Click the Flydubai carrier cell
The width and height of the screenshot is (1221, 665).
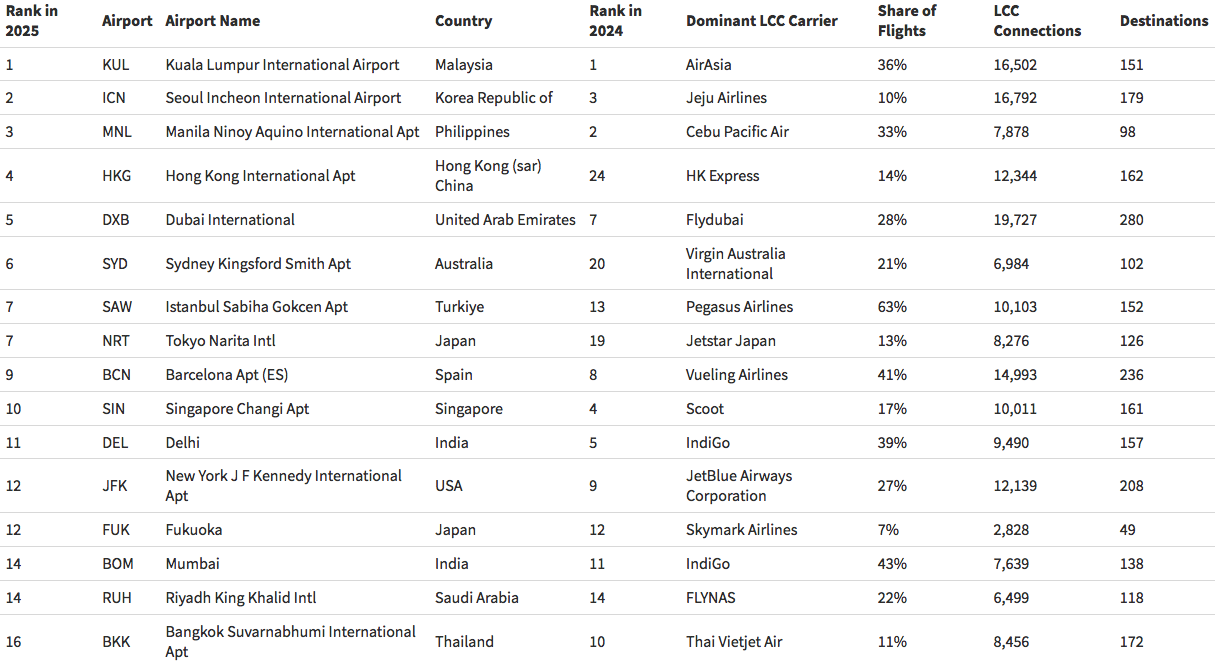[x=714, y=220]
